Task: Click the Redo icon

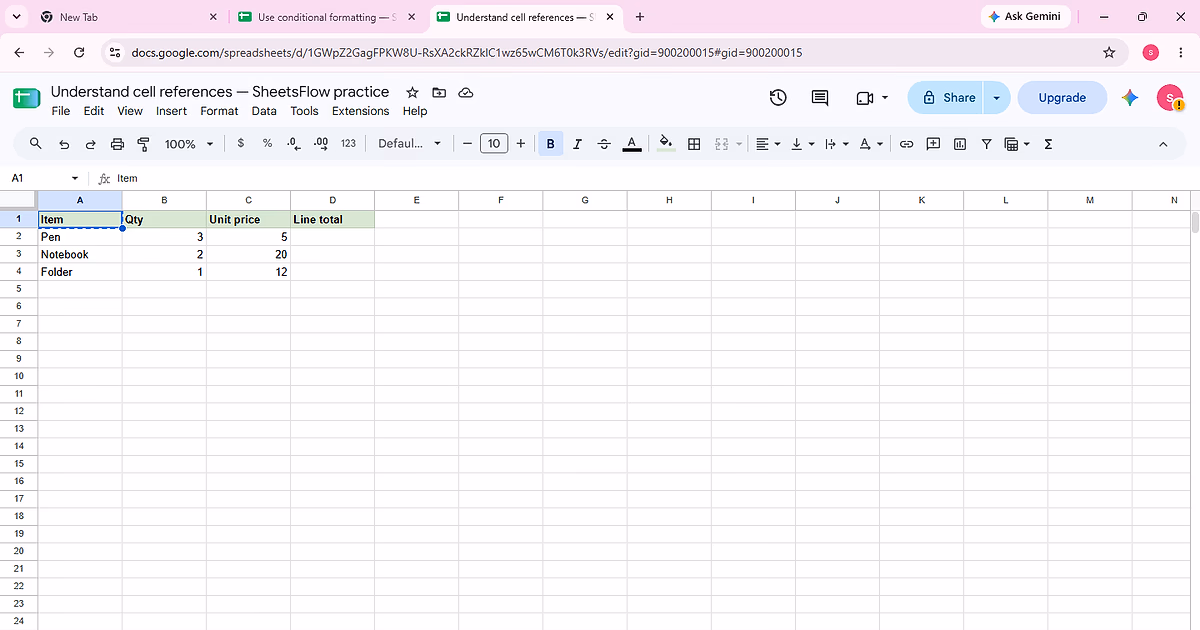Action: [90, 144]
